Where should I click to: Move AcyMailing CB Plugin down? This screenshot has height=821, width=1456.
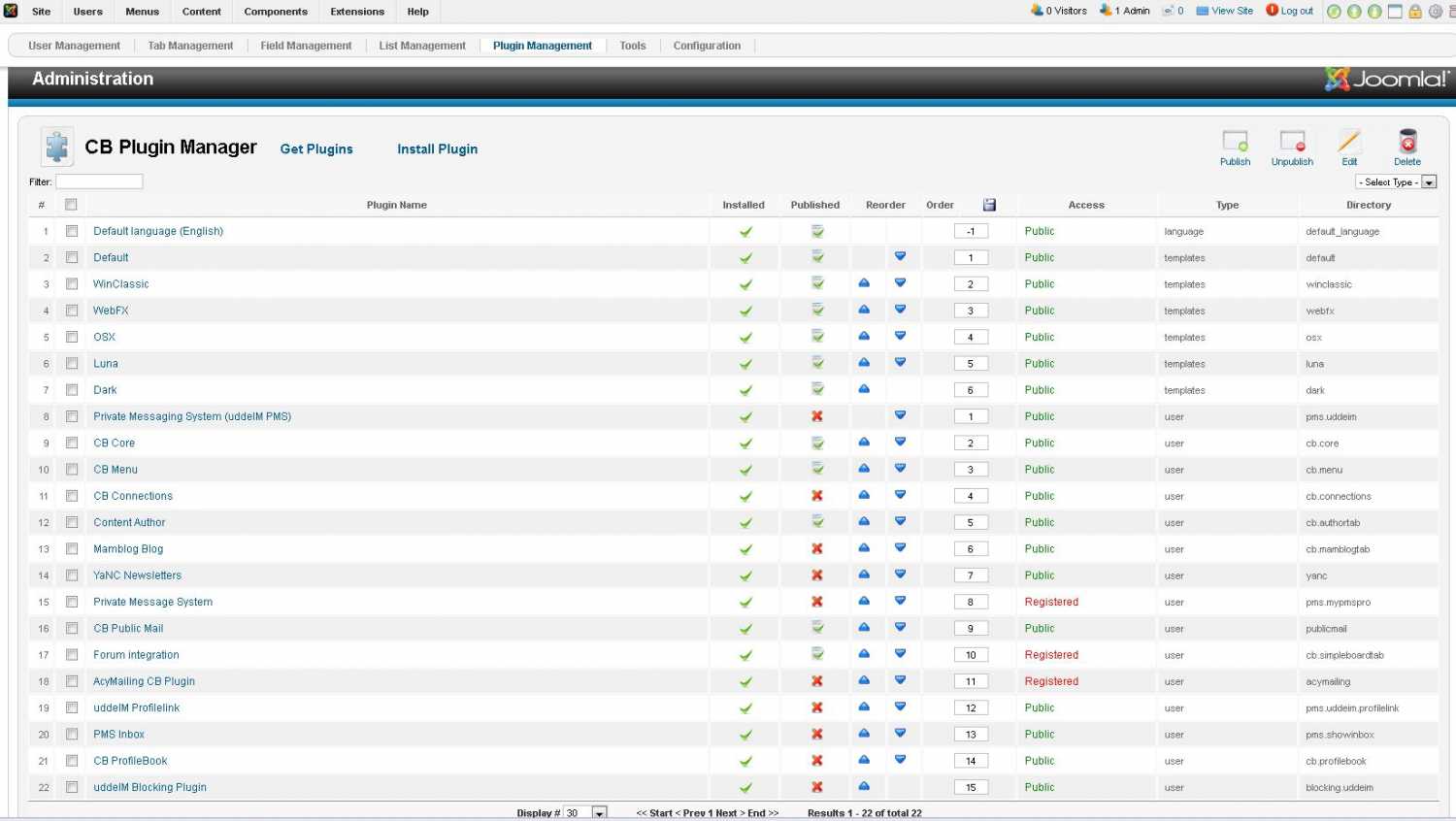(x=900, y=680)
